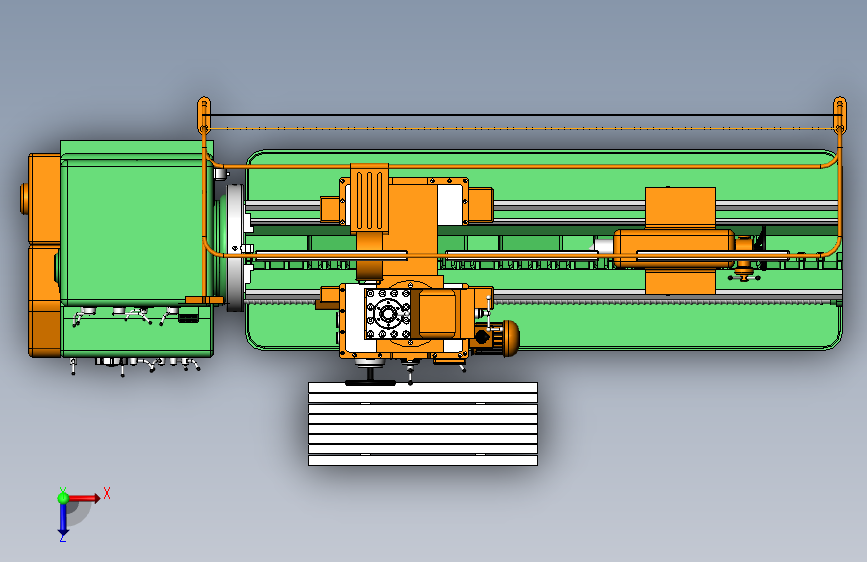Click the blue Z axis of the triad
The width and height of the screenshot is (867, 562).
pyautogui.click(x=62, y=519)
